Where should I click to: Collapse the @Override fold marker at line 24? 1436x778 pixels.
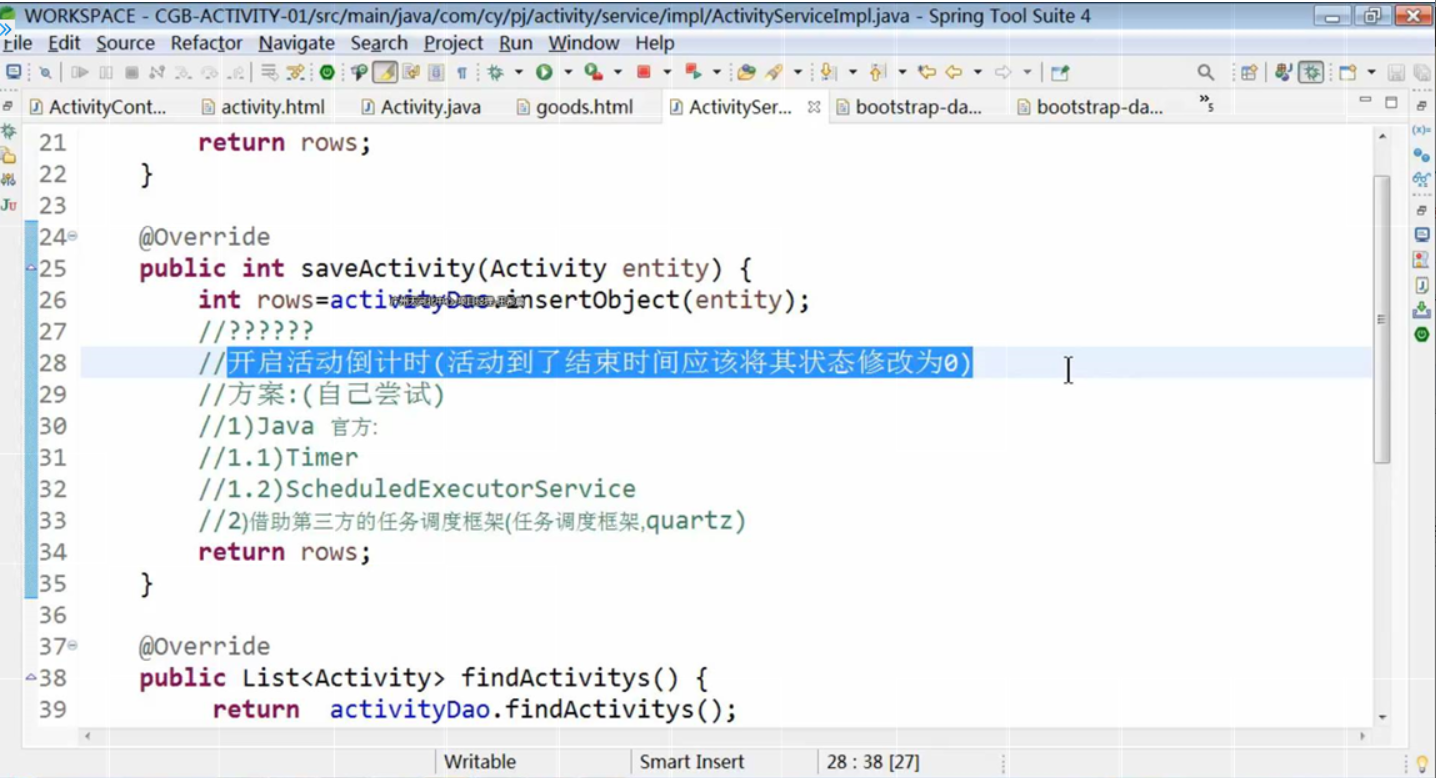(72, 237)
